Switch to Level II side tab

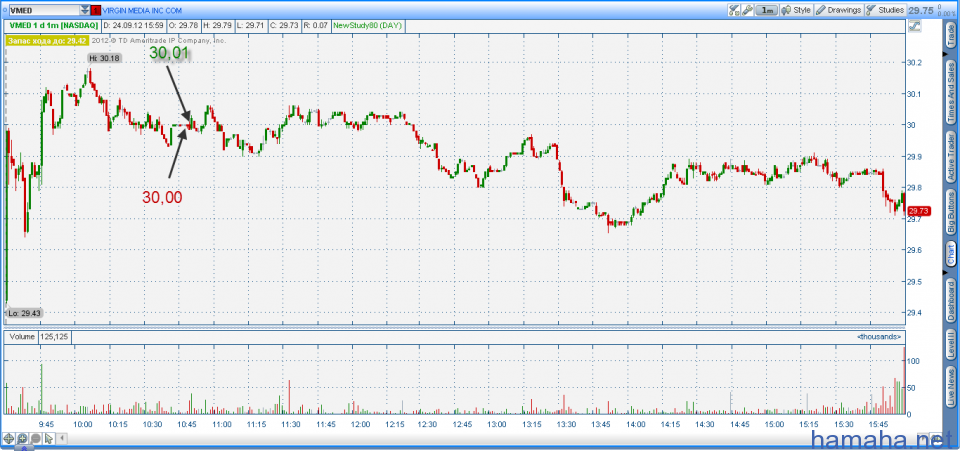pos(951,345)
